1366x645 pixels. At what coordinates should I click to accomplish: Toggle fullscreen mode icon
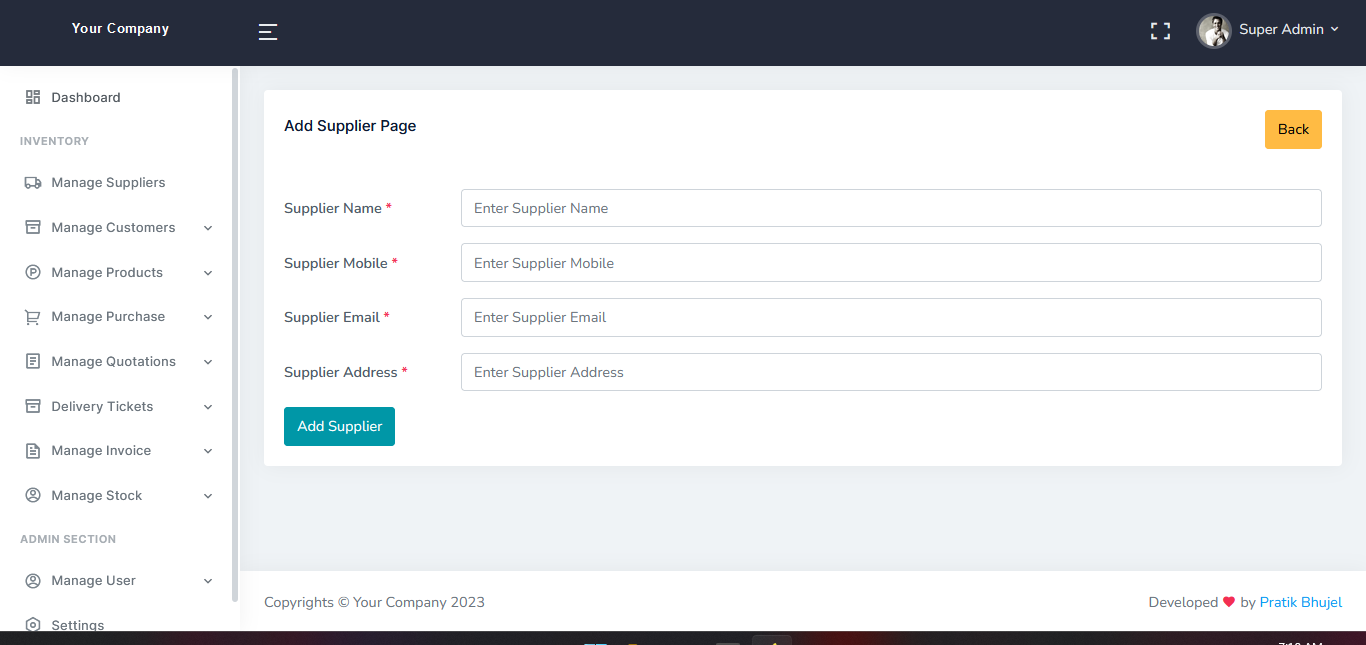coord(1160,31)
